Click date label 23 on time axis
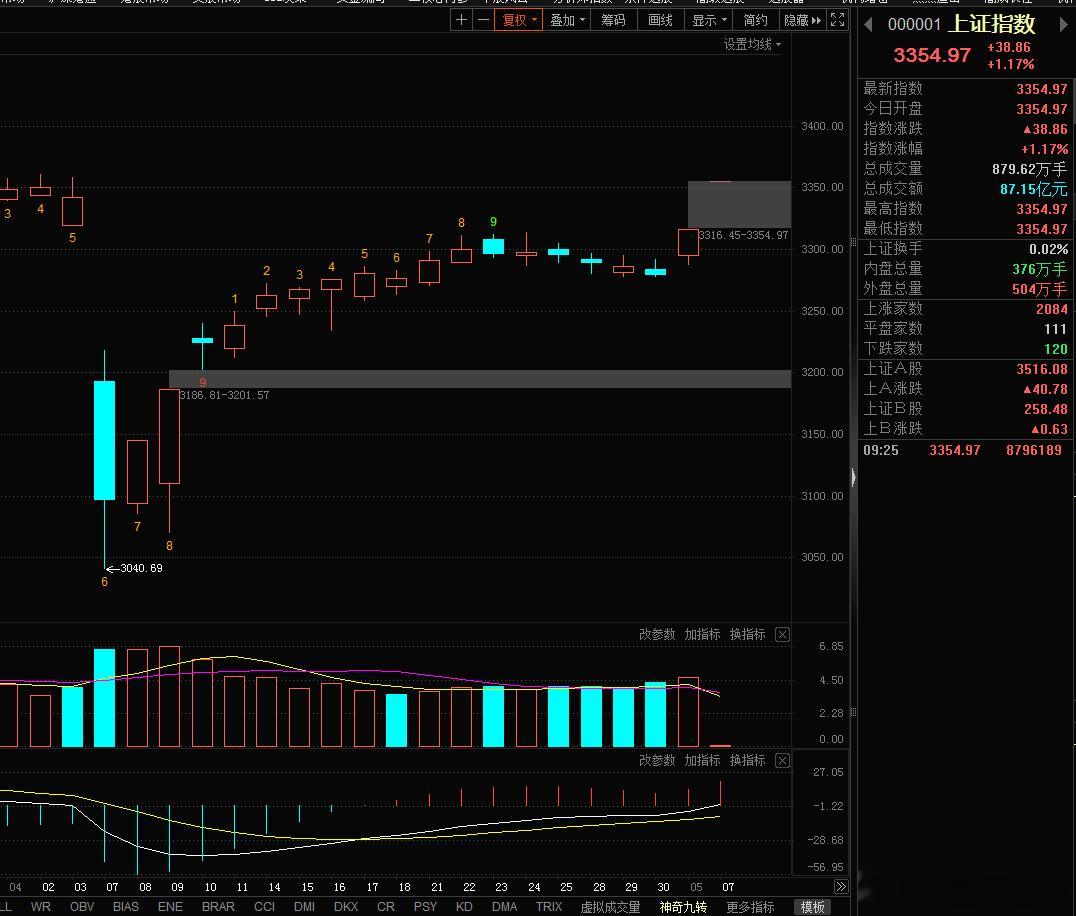 click(x=502, y=886)
